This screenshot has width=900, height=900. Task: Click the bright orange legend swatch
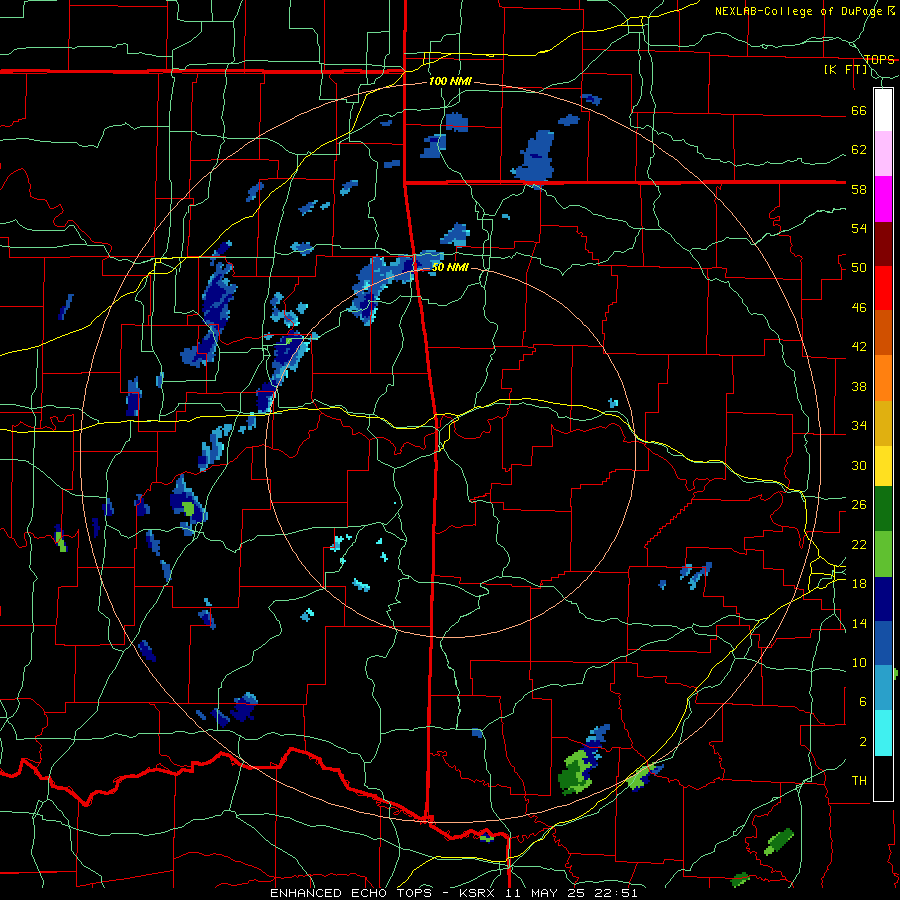click(883, 378)
